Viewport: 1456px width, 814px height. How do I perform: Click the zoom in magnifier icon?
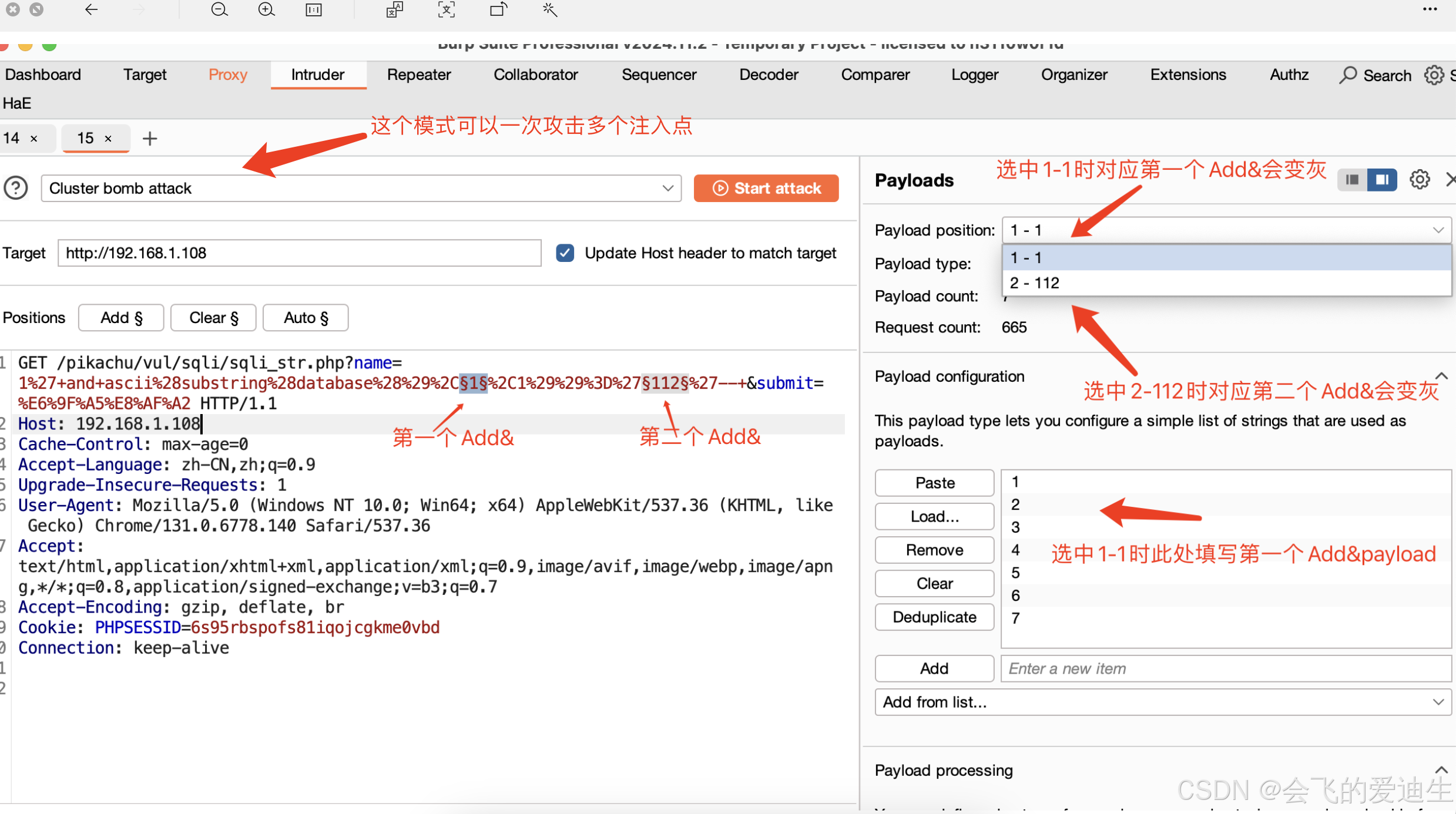266,10
